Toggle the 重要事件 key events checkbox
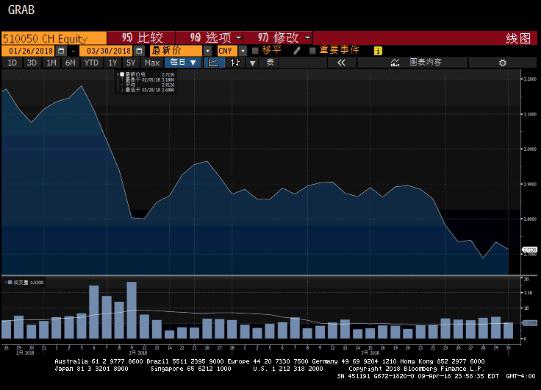Viewport: 541px width, 390px height. click(x=313, y=51)
